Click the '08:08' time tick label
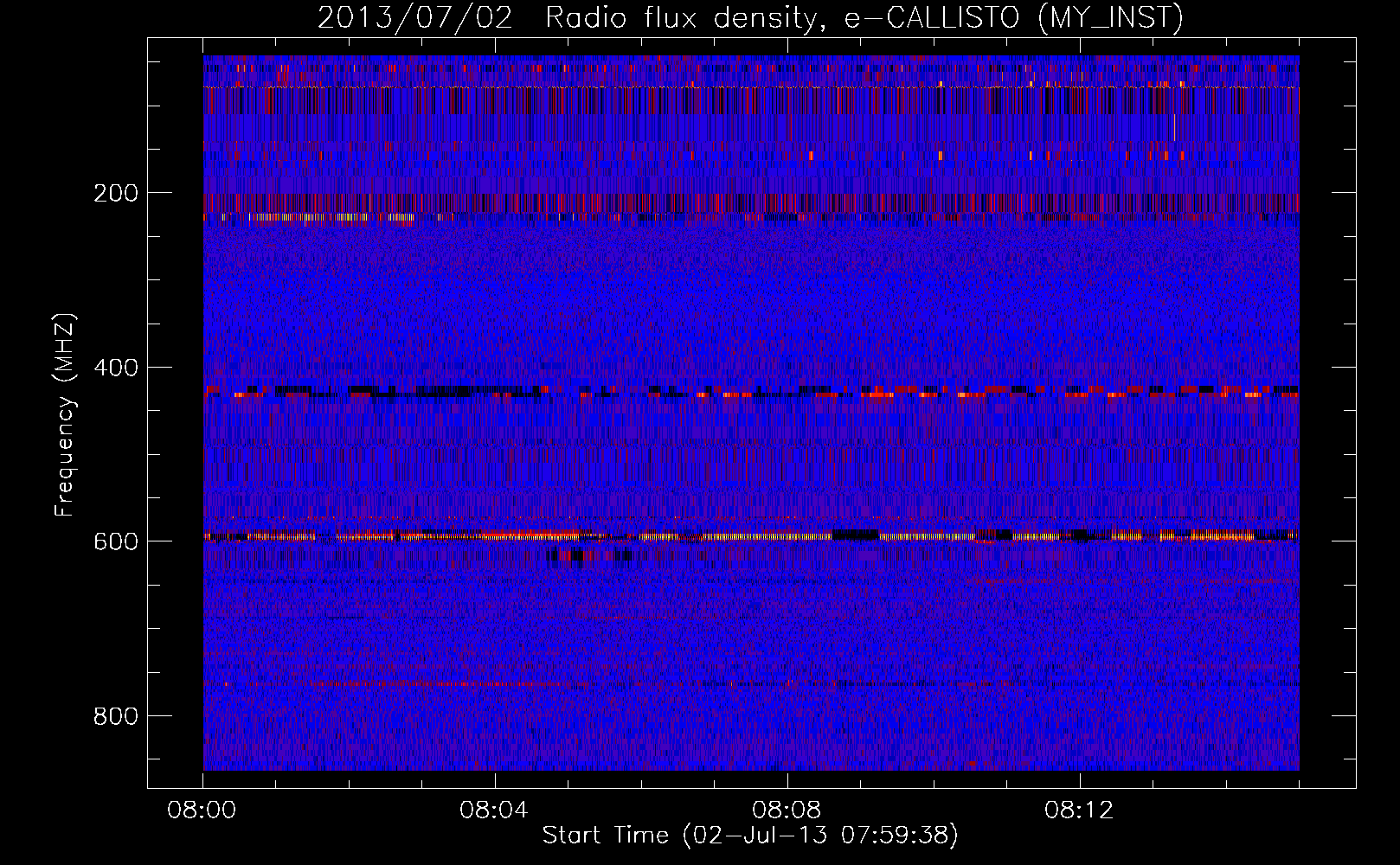The image size is (1400, 865). click(x=787, y=811)
